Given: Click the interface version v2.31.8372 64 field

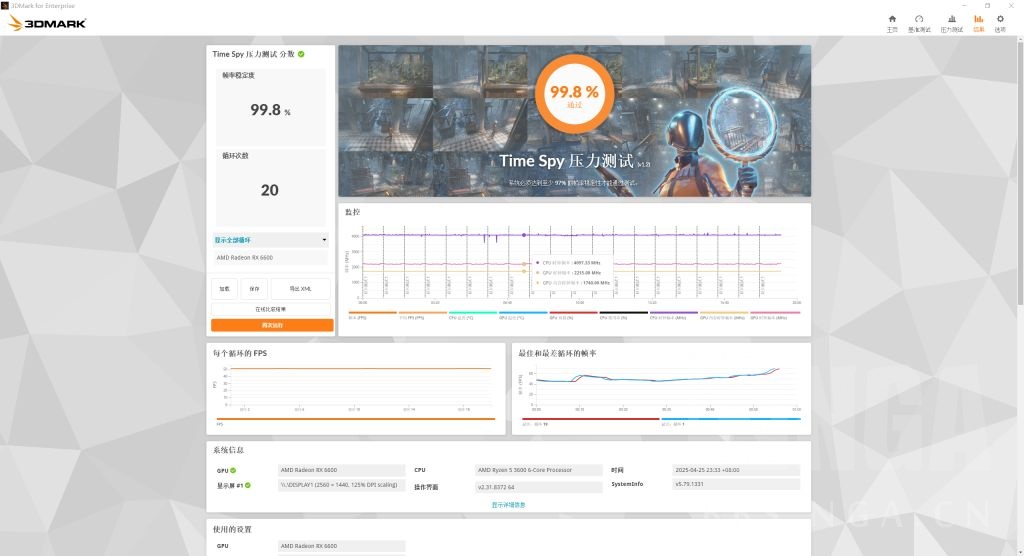Looking at the screenshot, I should click(539, 487).
